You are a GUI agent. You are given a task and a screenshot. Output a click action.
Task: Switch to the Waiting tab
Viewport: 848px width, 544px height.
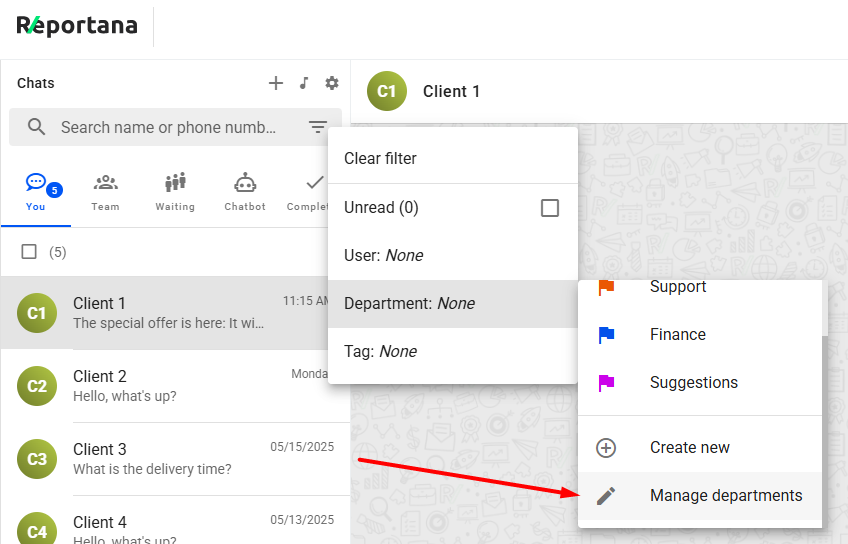175,191
